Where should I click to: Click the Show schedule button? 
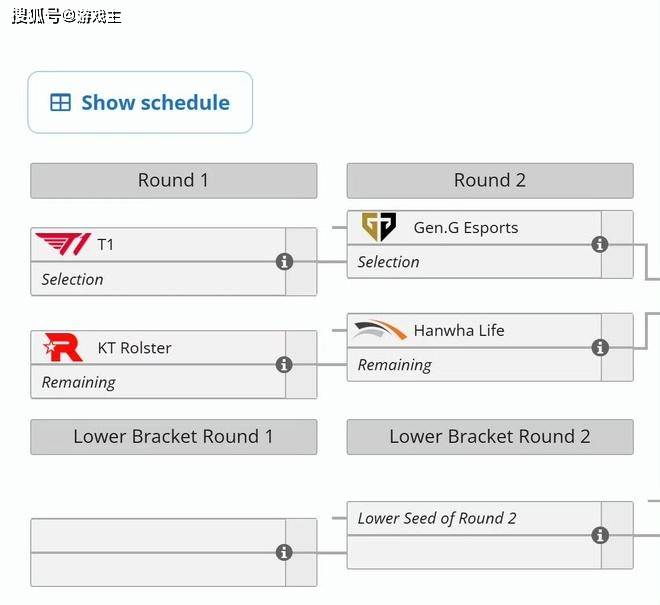click(x=140, y=102)
